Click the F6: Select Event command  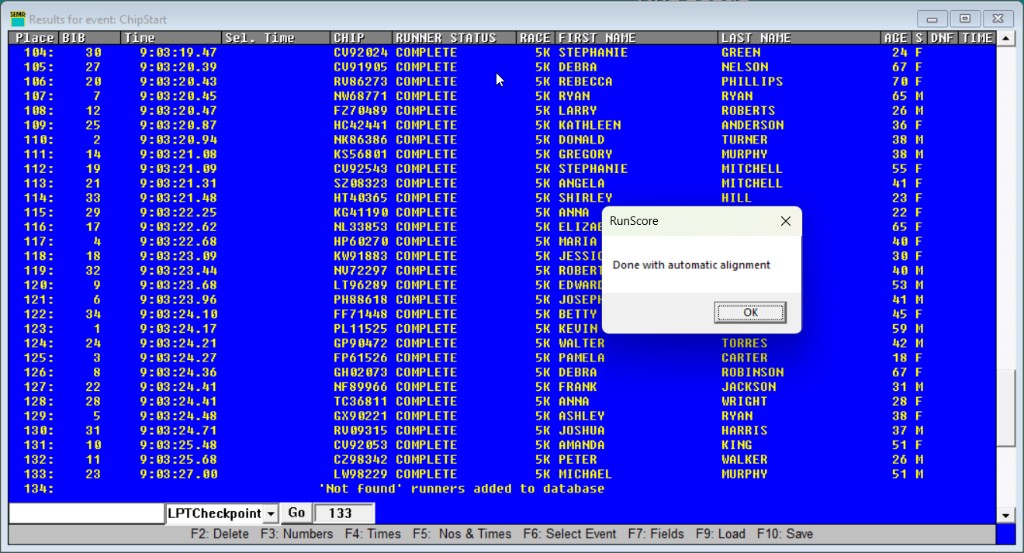point(569,534)
